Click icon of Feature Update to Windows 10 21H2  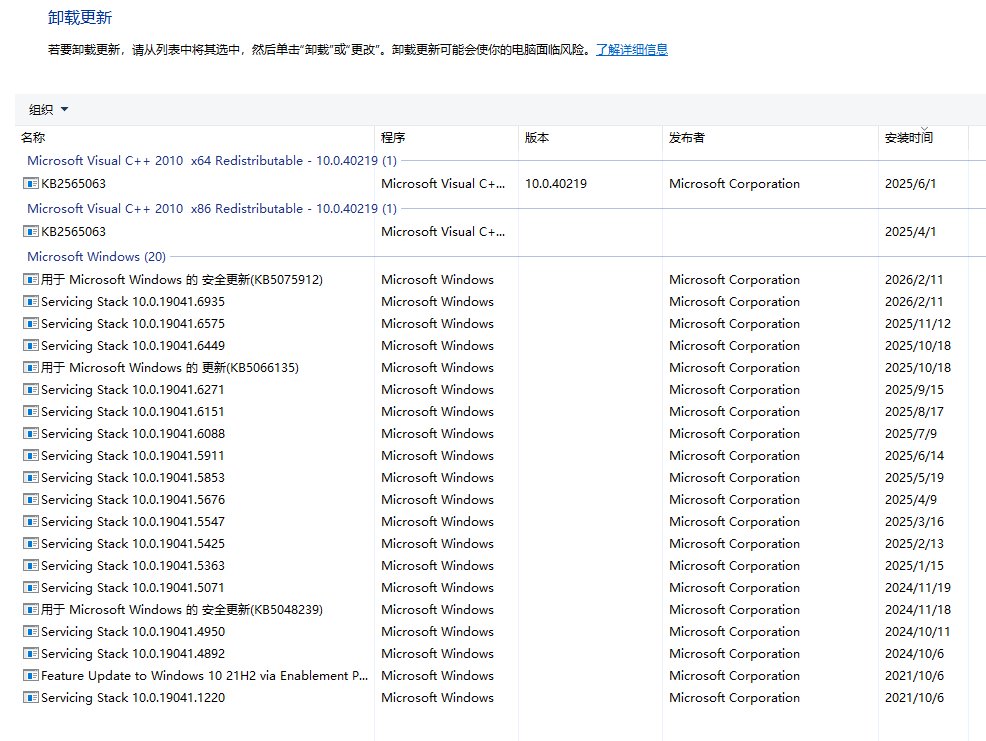[x=30, y=676]
